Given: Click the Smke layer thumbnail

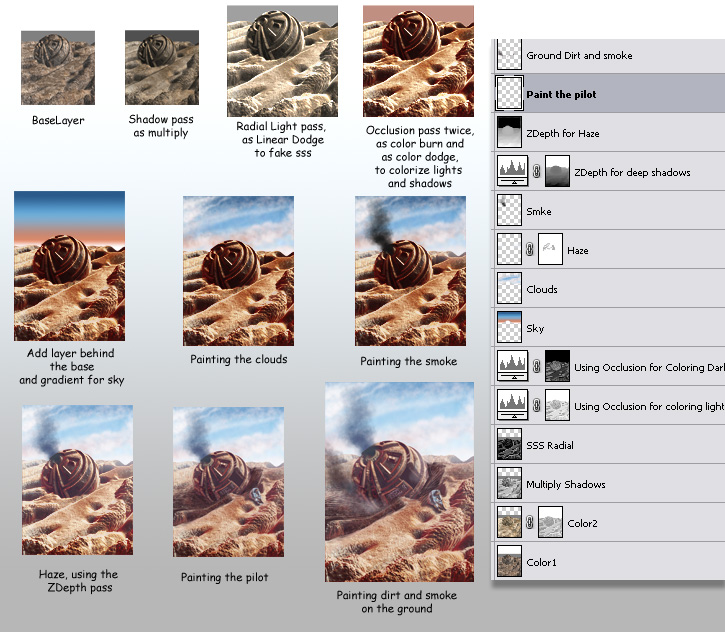Looking at the screenshot, I should 510,211.
